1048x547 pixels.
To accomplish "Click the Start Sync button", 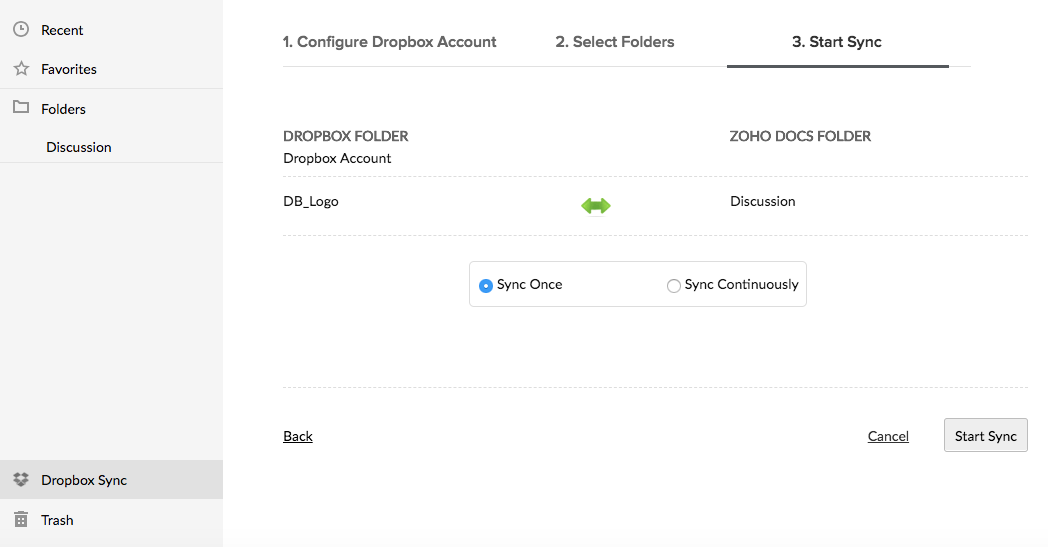I will tap(986, 435).
